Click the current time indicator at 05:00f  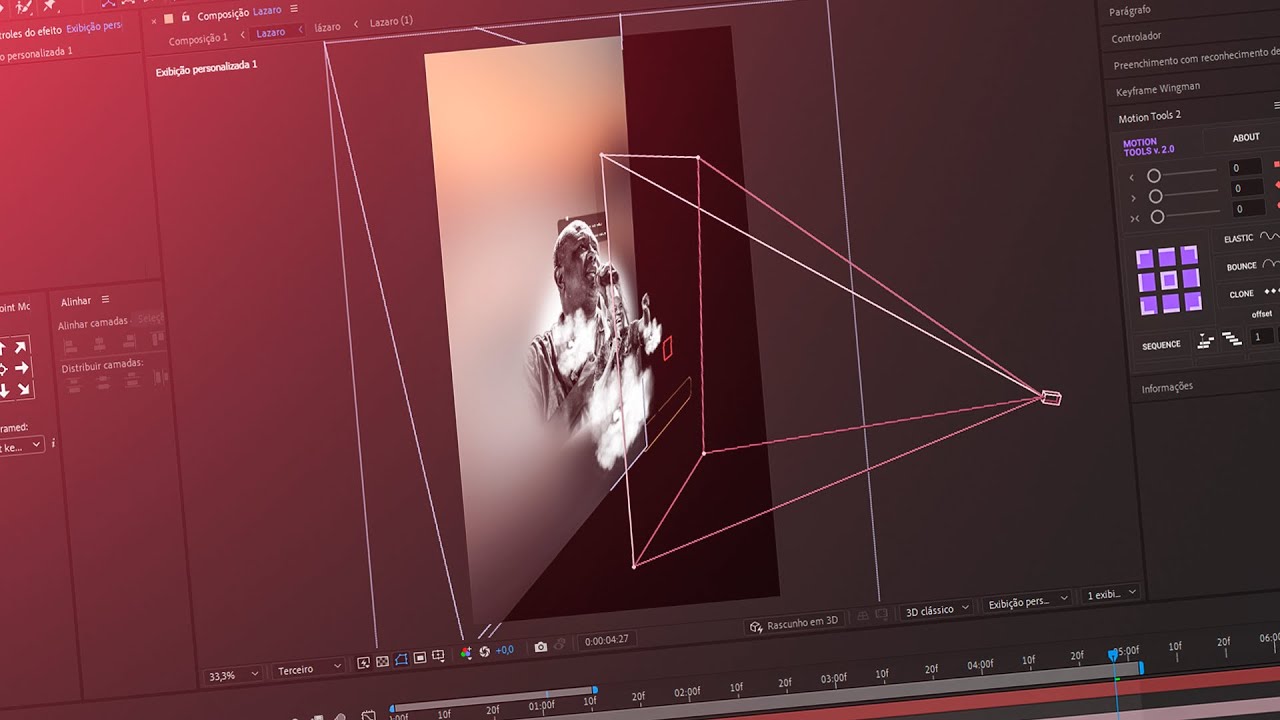coord(1113,654)
